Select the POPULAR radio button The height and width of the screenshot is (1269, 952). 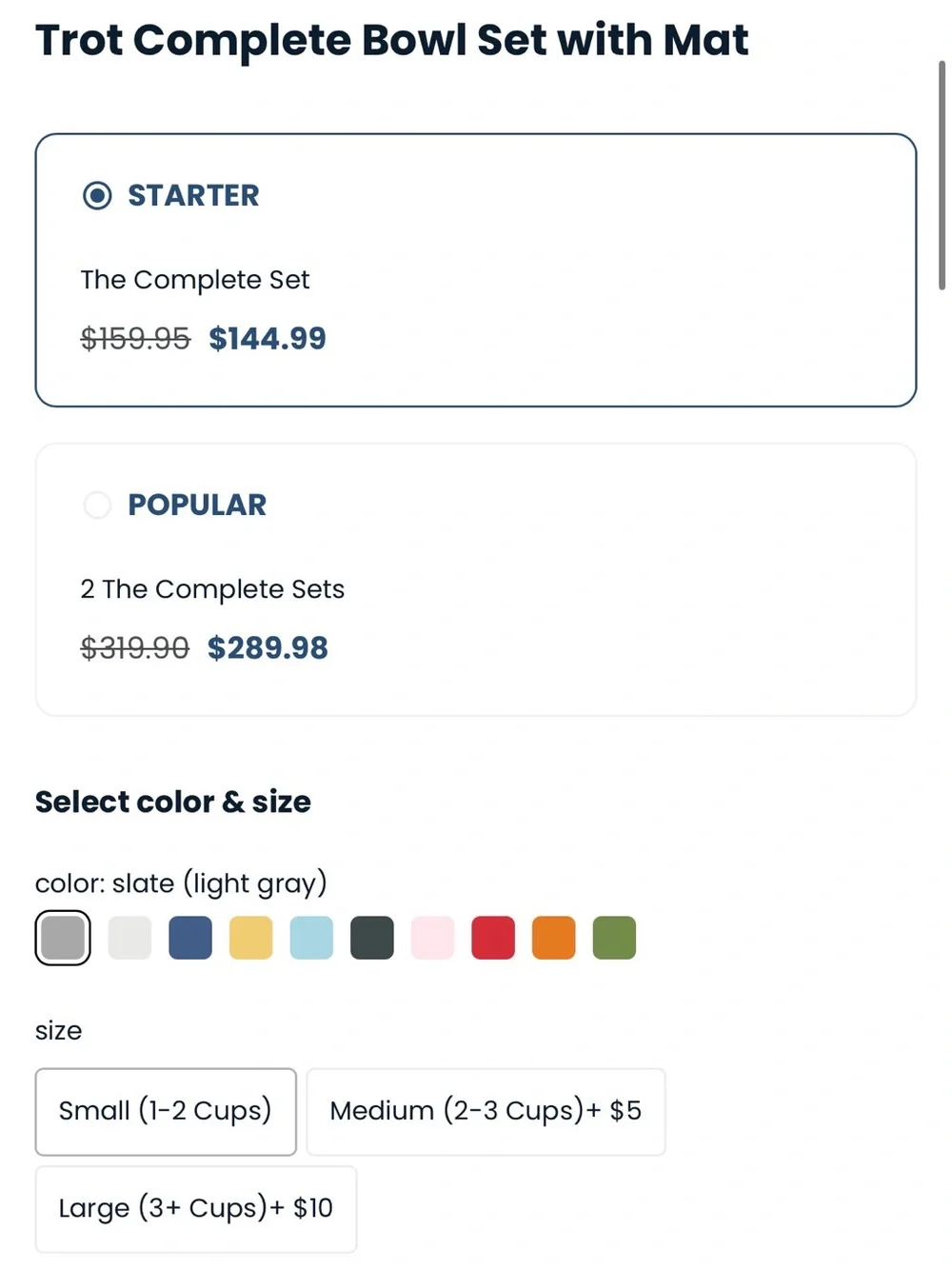(97, 505)
